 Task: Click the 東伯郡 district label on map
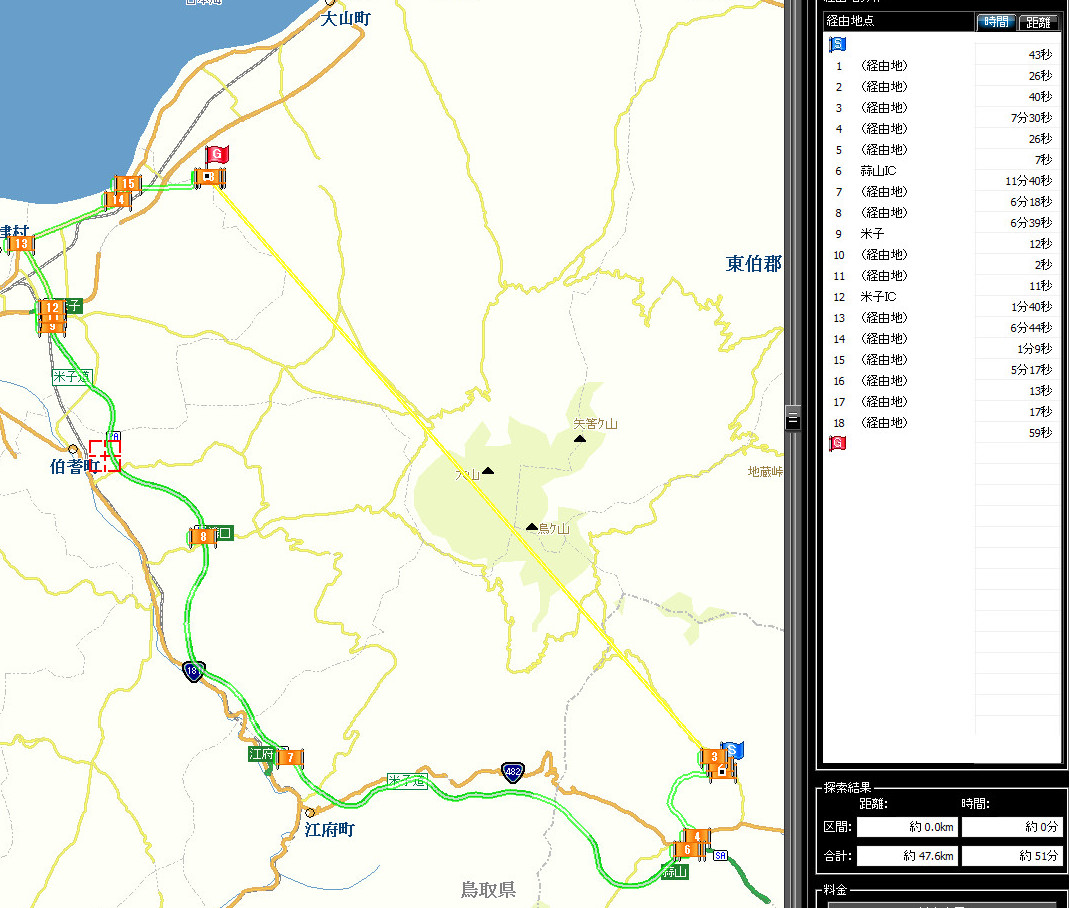753,264
